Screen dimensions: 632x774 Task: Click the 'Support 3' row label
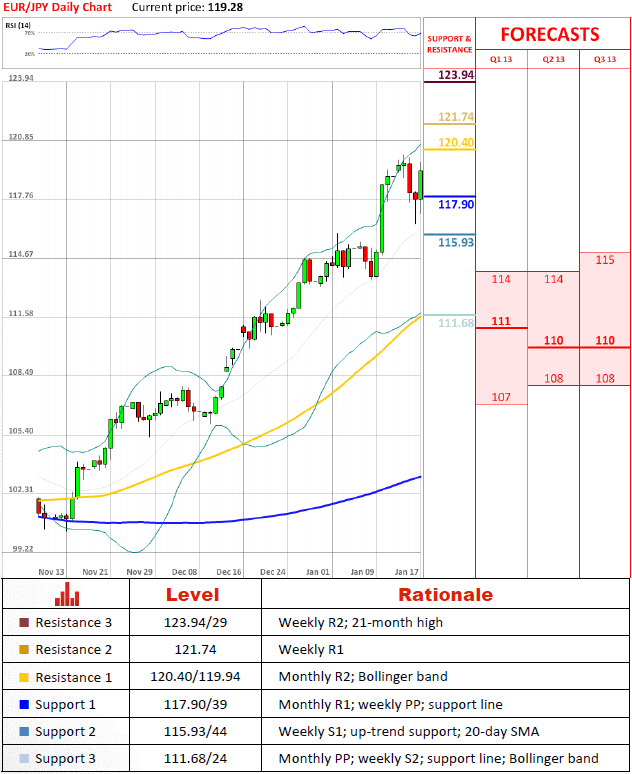point(65,759)
